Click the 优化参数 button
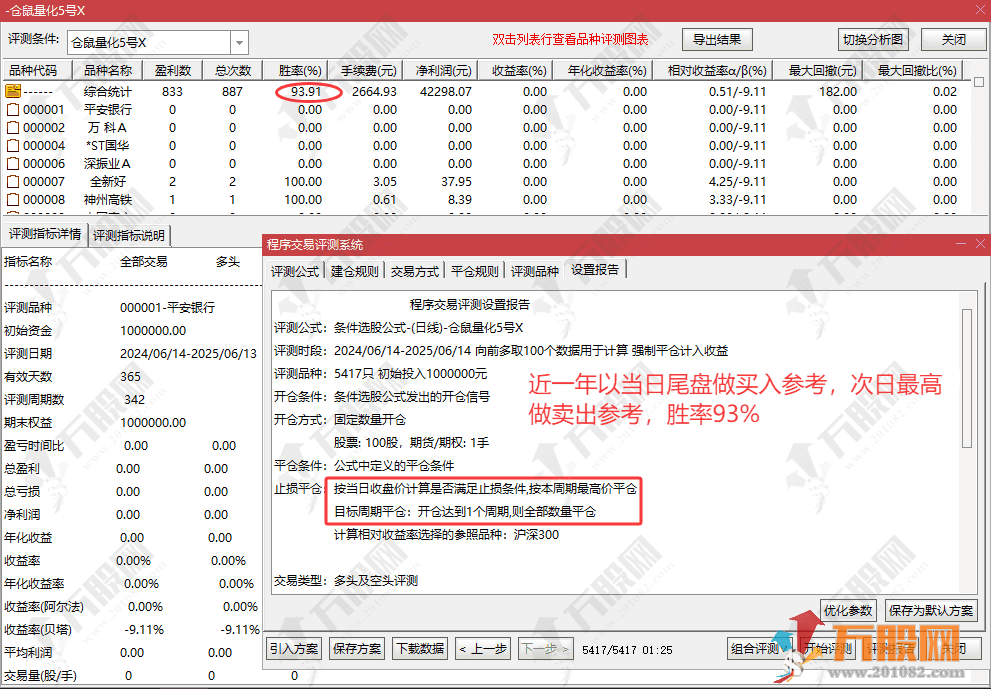The height and width of the screenshot is (689, 991). (848, 611)
